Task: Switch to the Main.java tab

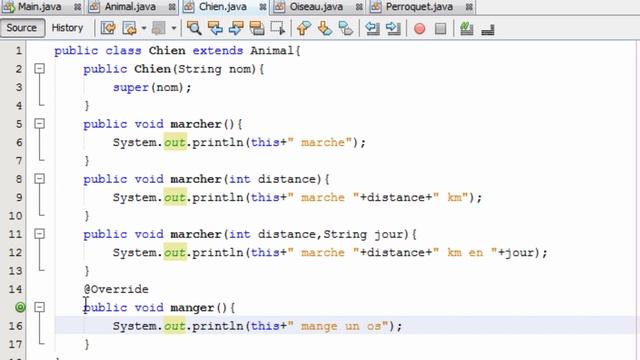Action: 40,7
